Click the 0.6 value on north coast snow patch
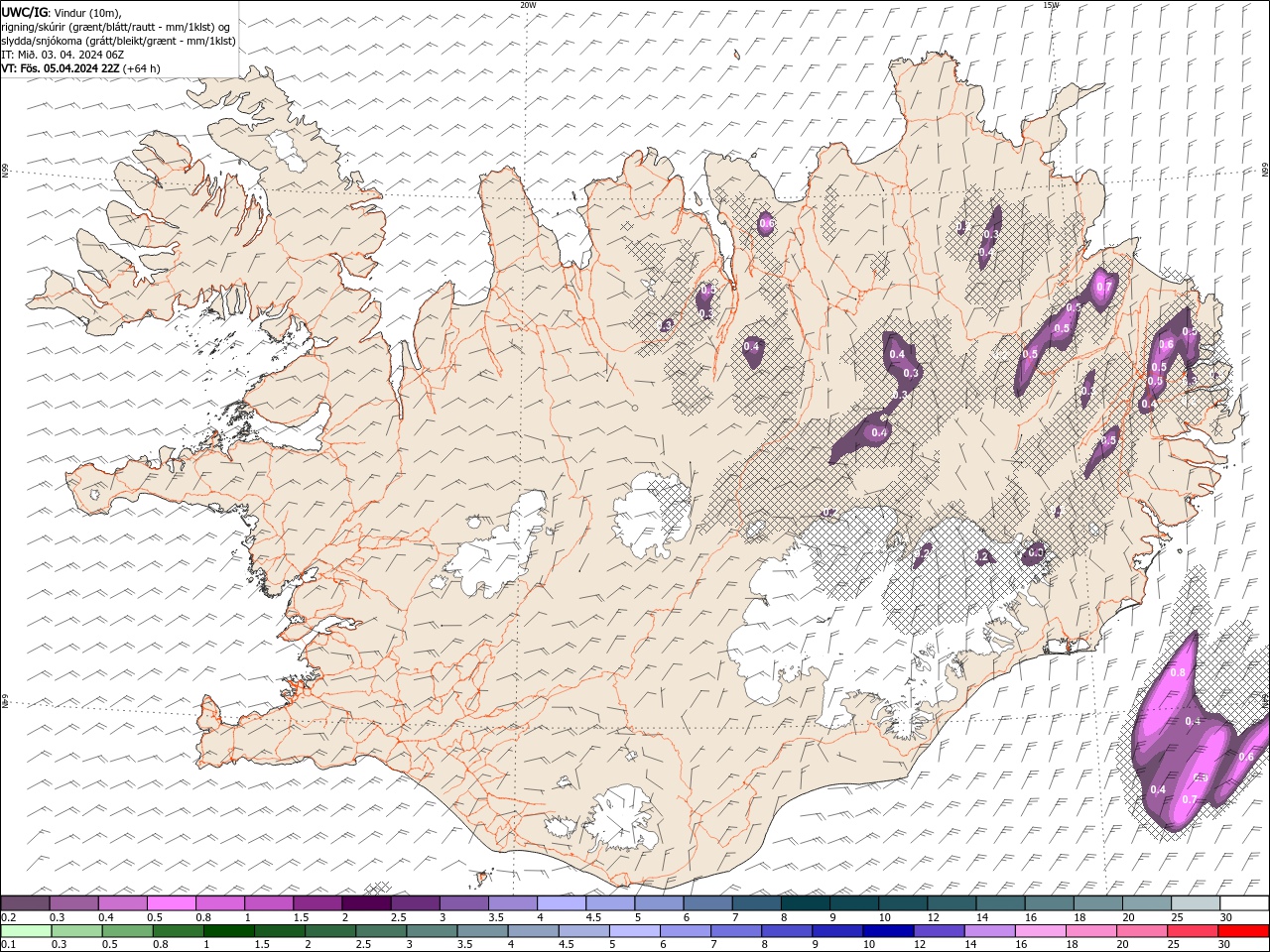The image size is (1270, 952). tap(766, 224)
